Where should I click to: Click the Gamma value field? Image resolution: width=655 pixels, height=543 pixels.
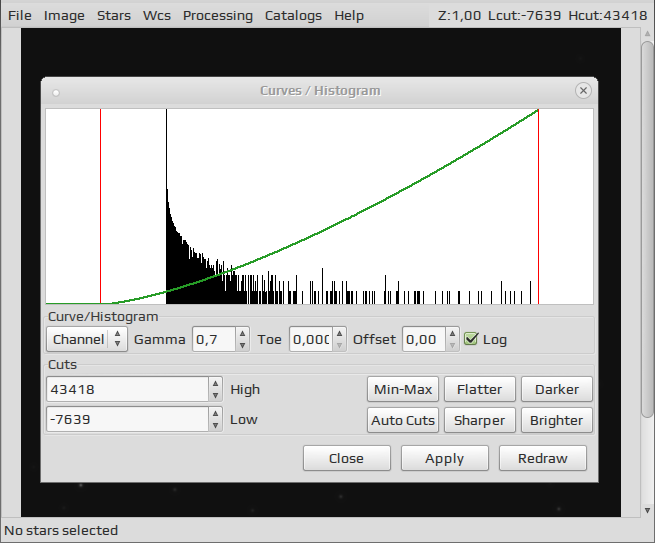[214, 339]
